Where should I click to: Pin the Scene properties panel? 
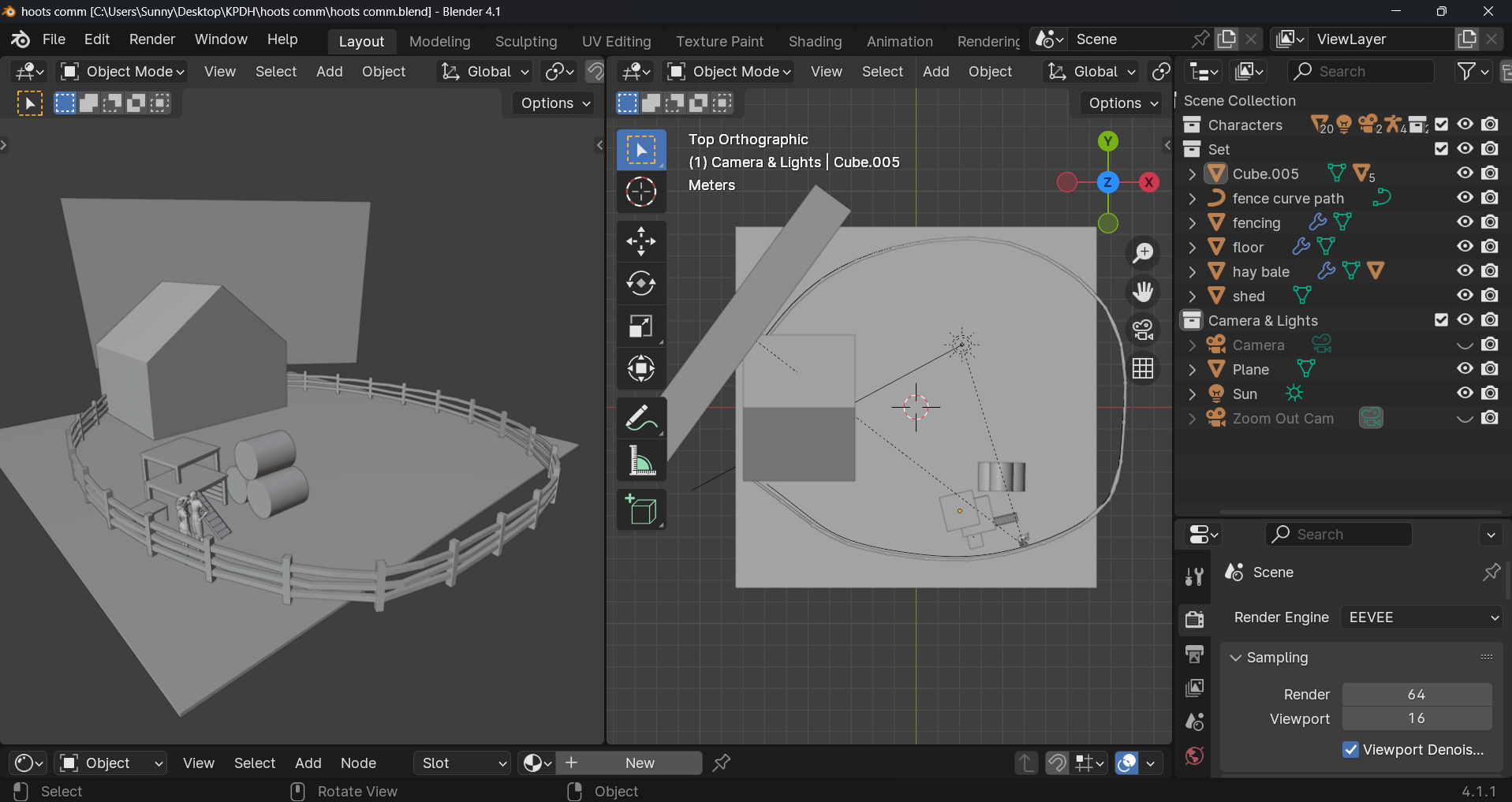(1491, 573)
